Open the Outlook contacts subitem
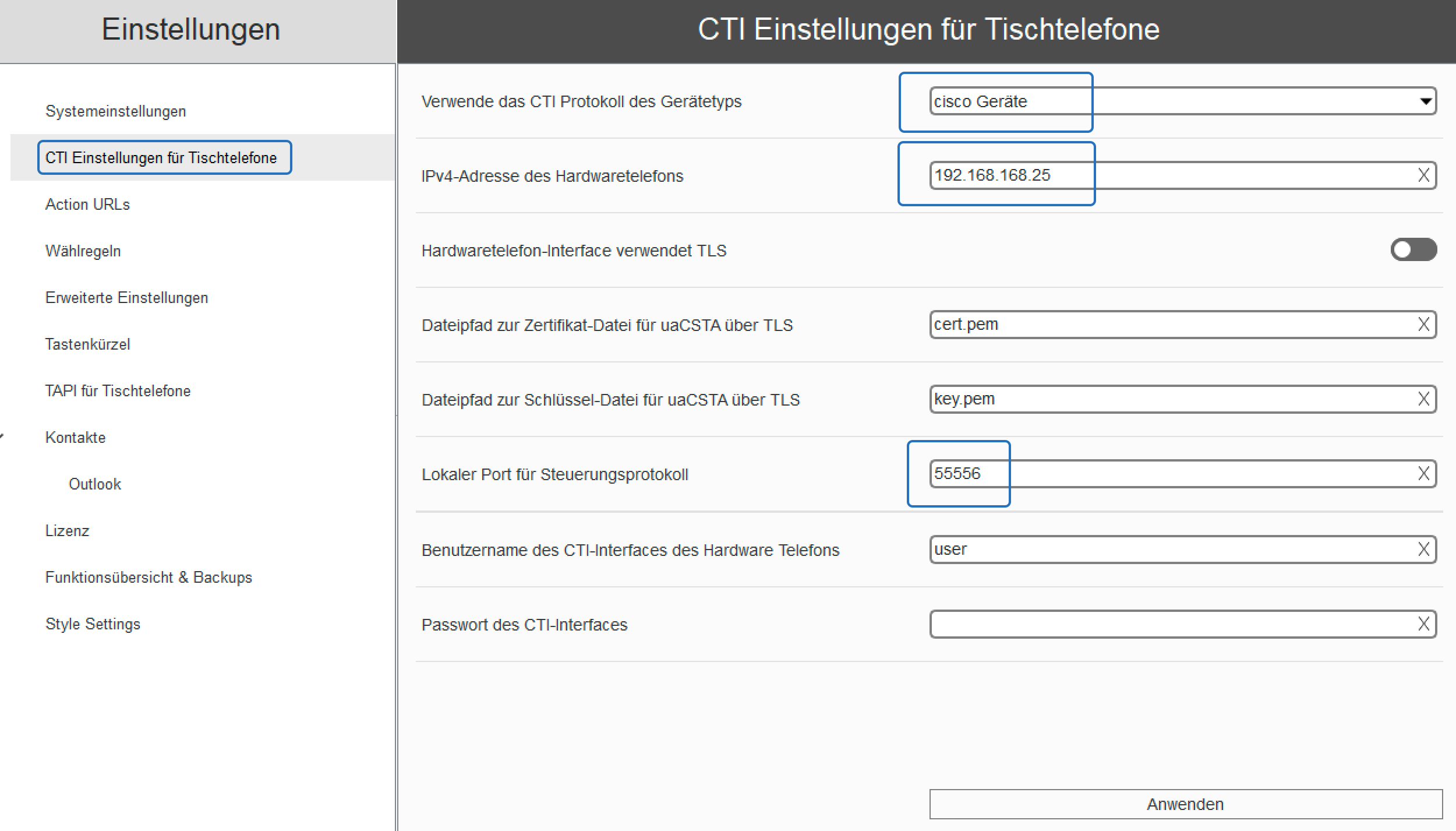1456x831 pixels. [x=94, y=484]
